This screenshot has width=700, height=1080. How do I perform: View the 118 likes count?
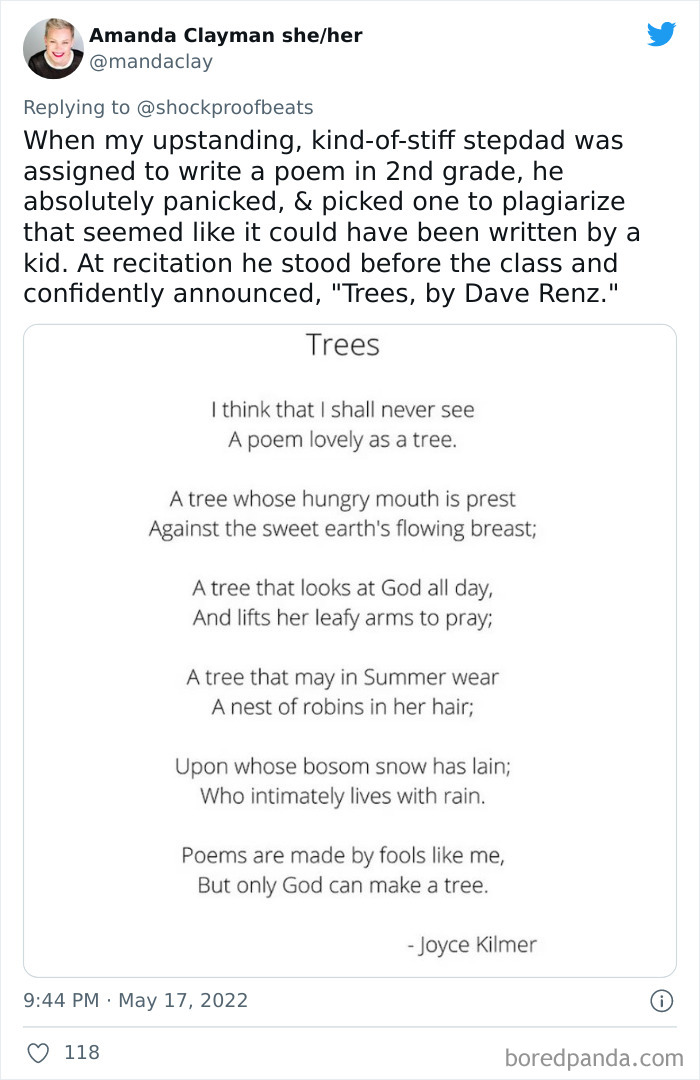(82, 1052)
